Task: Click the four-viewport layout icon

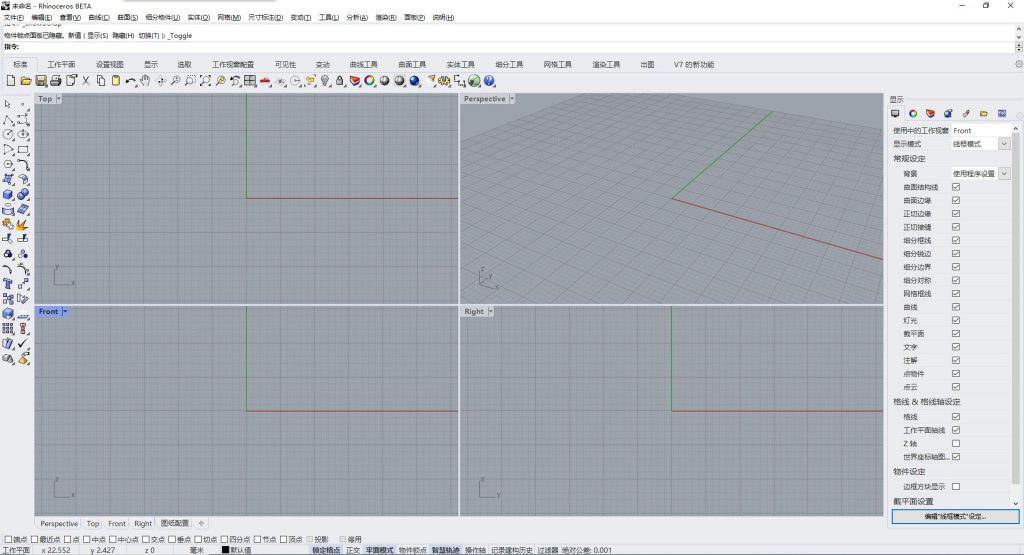Action: pyautogui.click(x=250, y=81)
